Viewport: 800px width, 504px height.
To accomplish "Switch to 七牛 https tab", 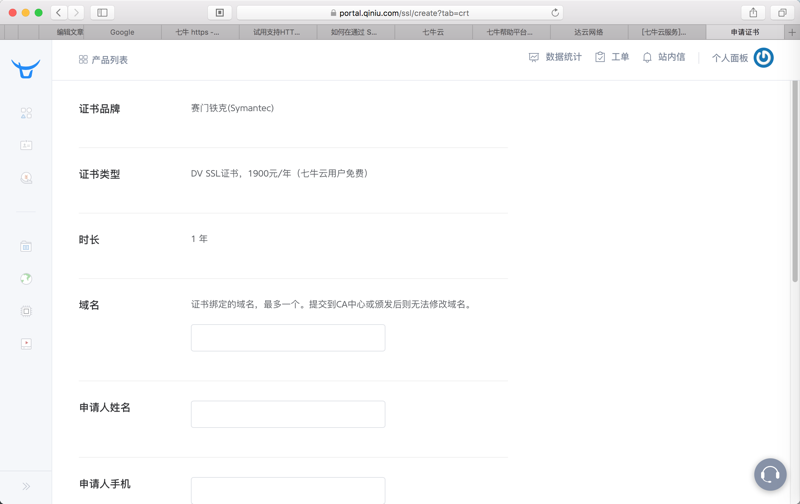I will pyautogui.click(x=200, y=32).
